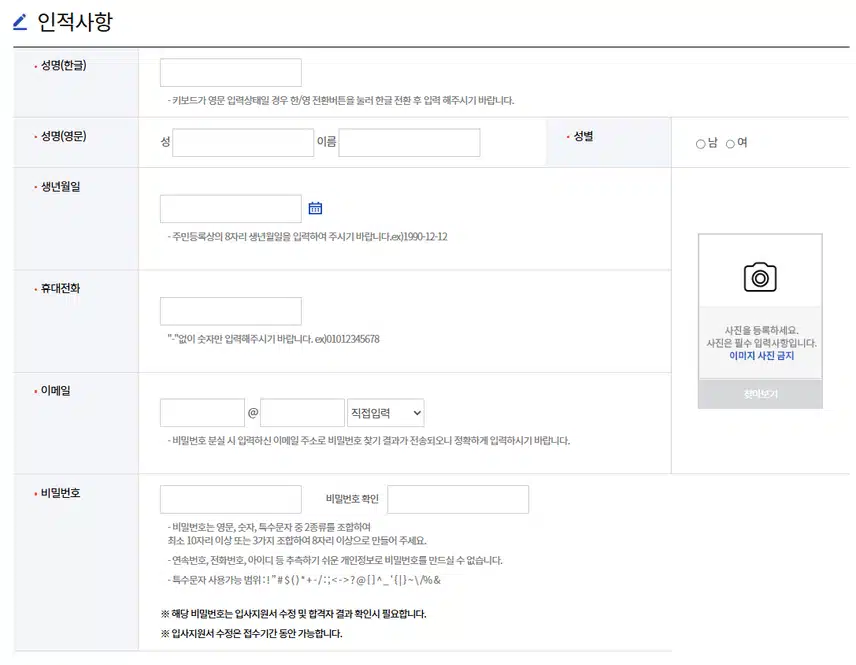Click the 사진을 등록하세요 photo prompt text
Image resolution: width=856 pixels, height=665 pixels.
pos(761,330)
